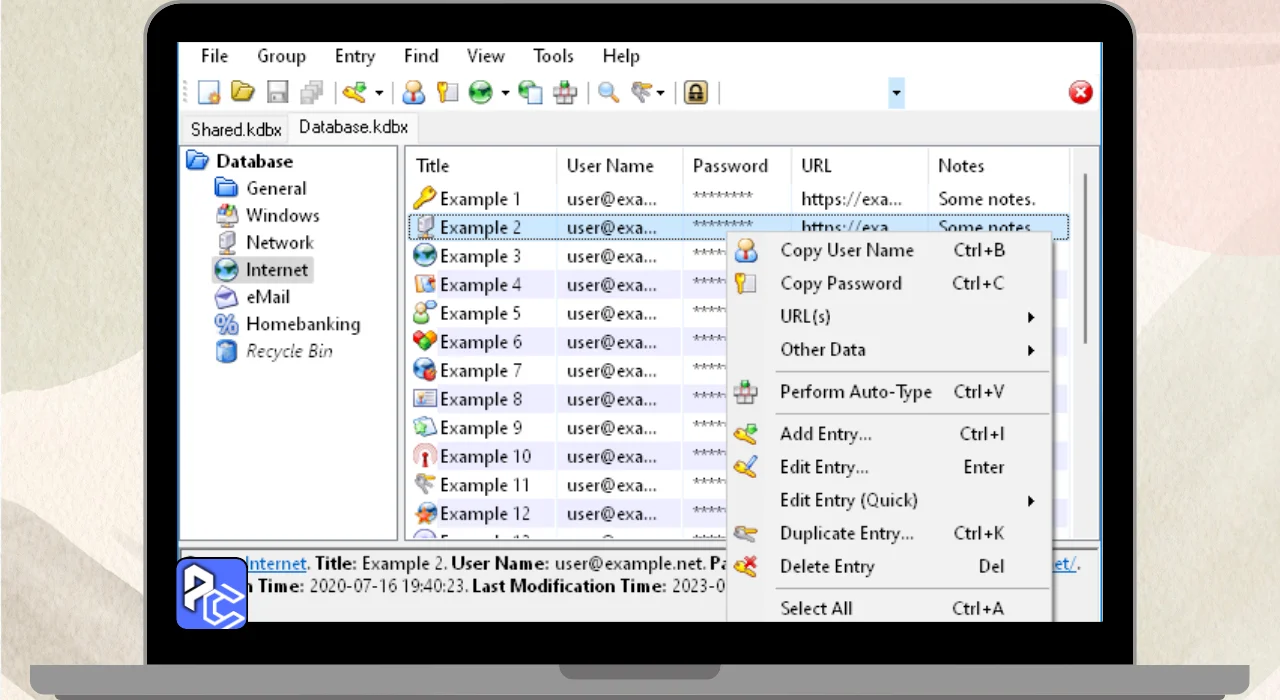Screen dimensions: 1280x700
Task: Click the Open Database folder icon
Action: click(x=242, y=93)
